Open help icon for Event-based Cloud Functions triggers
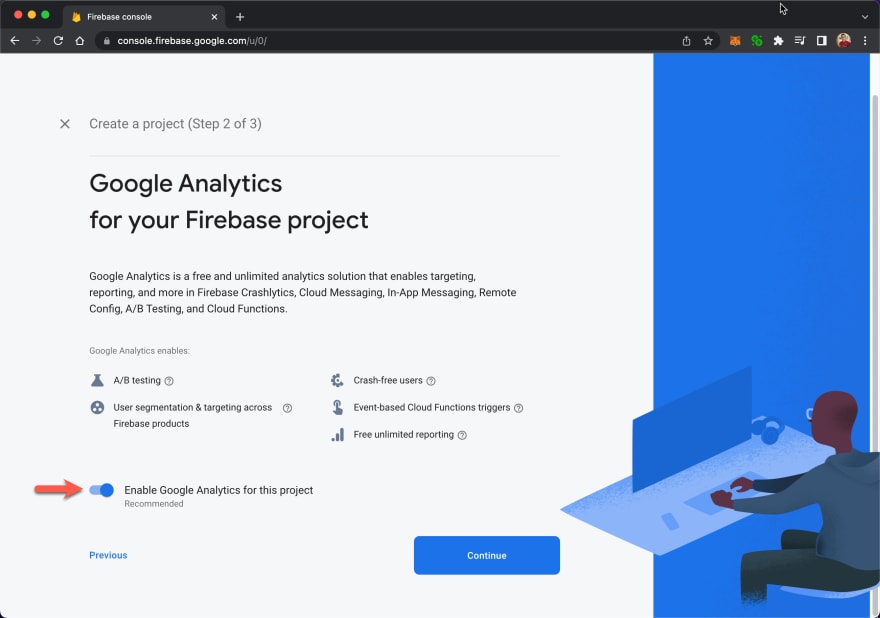The image size is (880, 618). pyautogui.click(x=519, y=408)
